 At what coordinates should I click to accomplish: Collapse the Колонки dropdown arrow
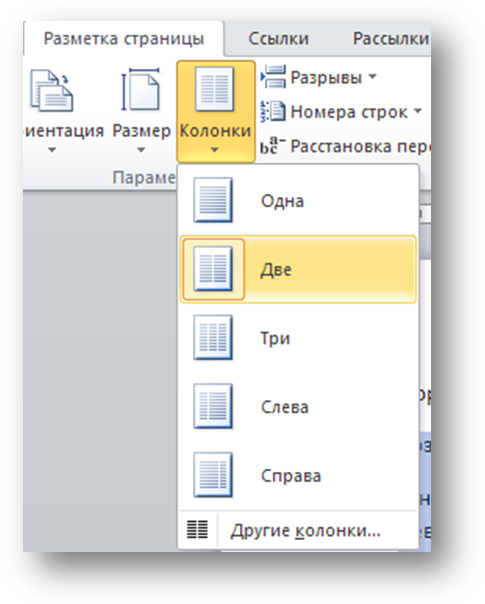point(215,149)
